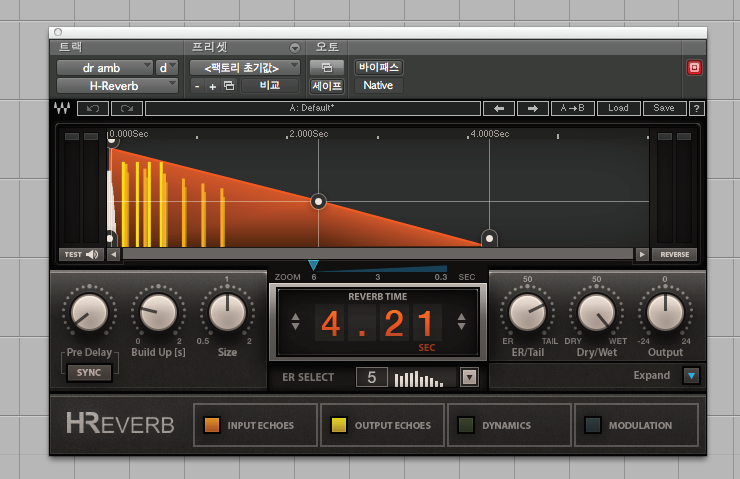Click the 4.21 reverb time display
The width and height of the screenshot is (740, 479).
pos(378,323)
